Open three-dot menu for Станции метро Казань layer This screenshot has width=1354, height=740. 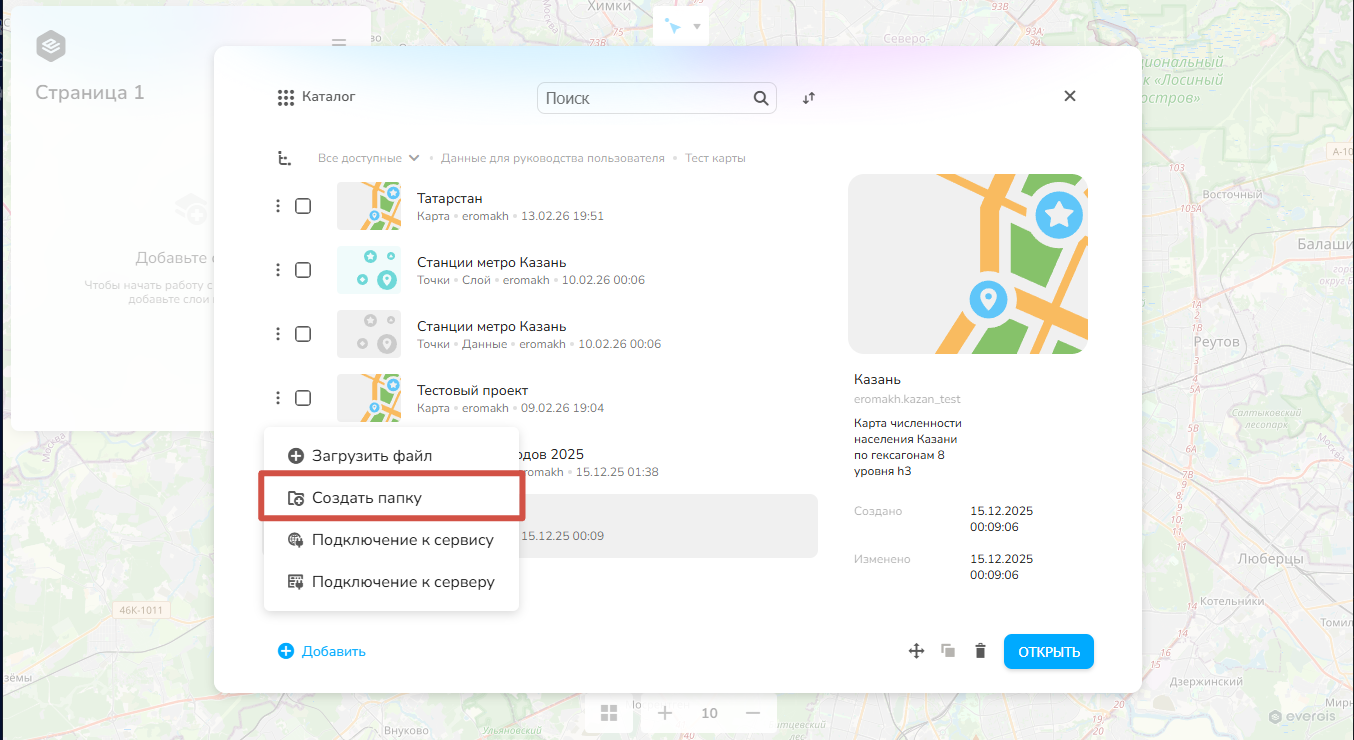tap(278, 270)
